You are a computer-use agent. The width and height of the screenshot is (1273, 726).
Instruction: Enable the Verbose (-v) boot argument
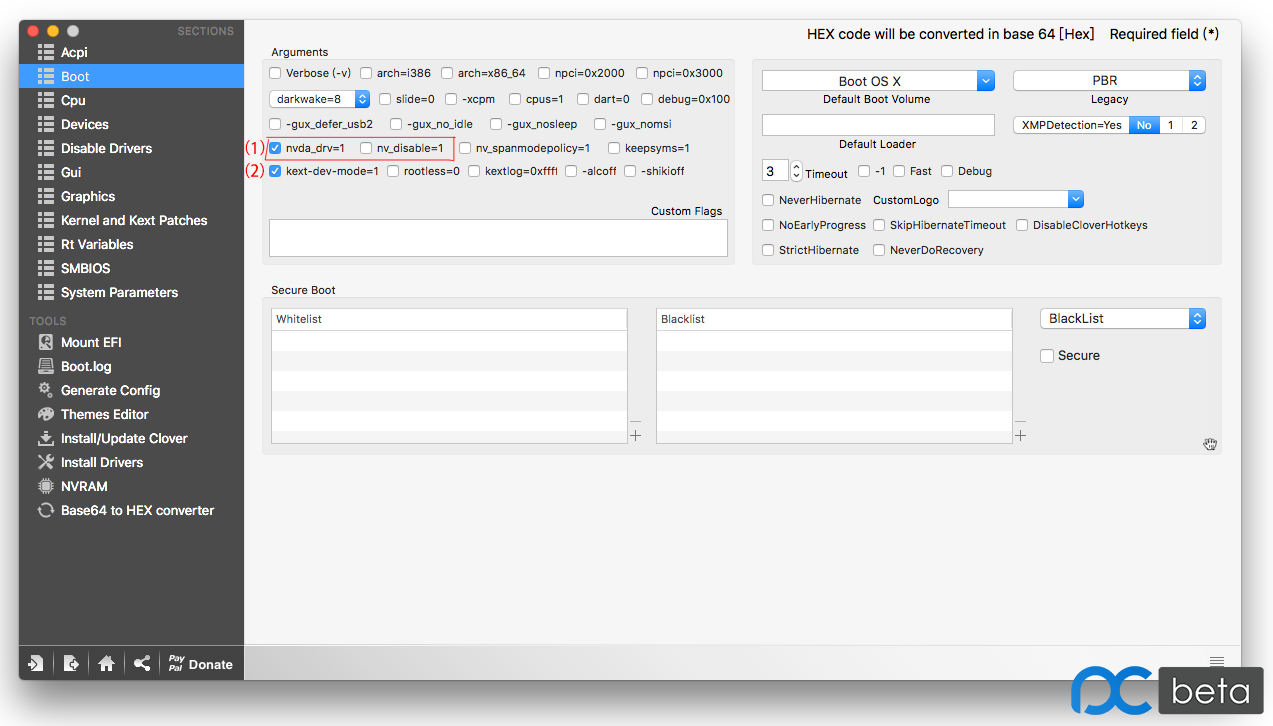[275, 73]
